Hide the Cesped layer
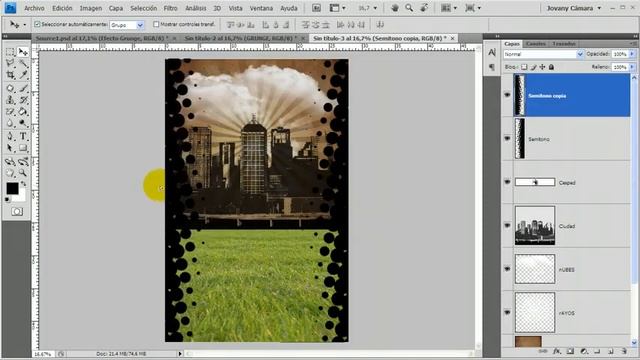 507,182
